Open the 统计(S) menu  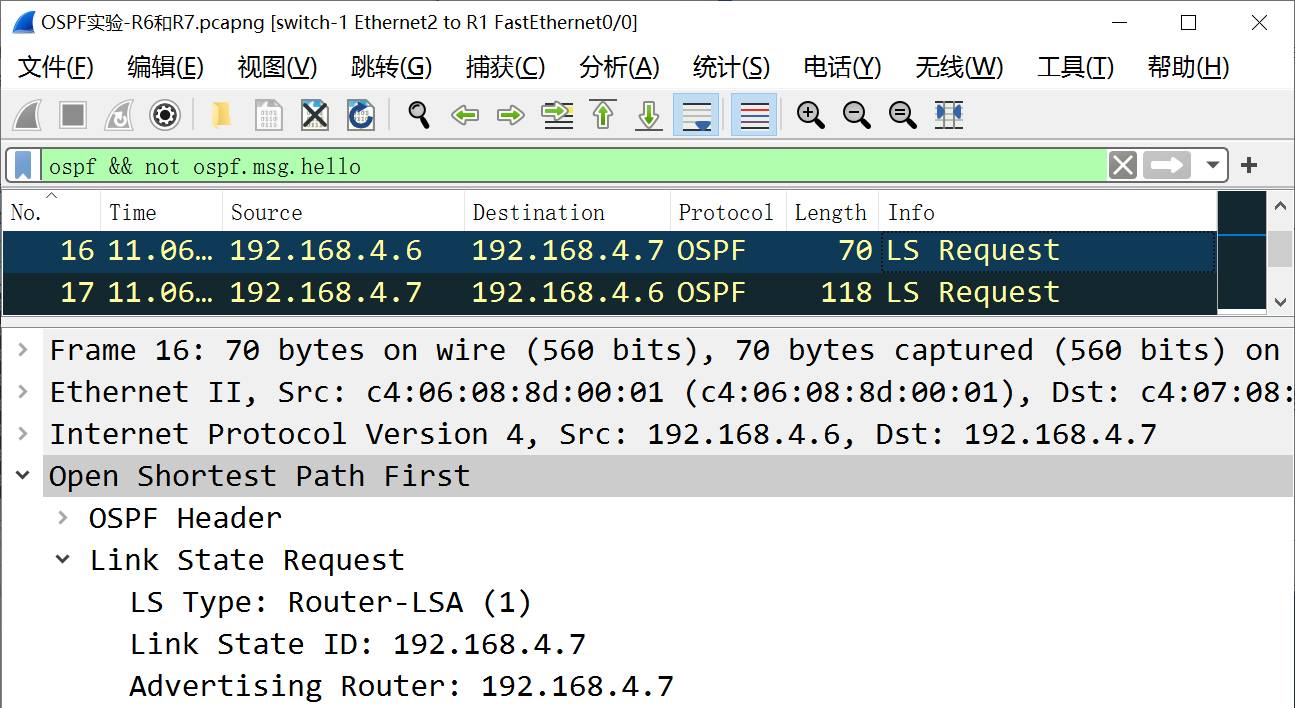731,67
